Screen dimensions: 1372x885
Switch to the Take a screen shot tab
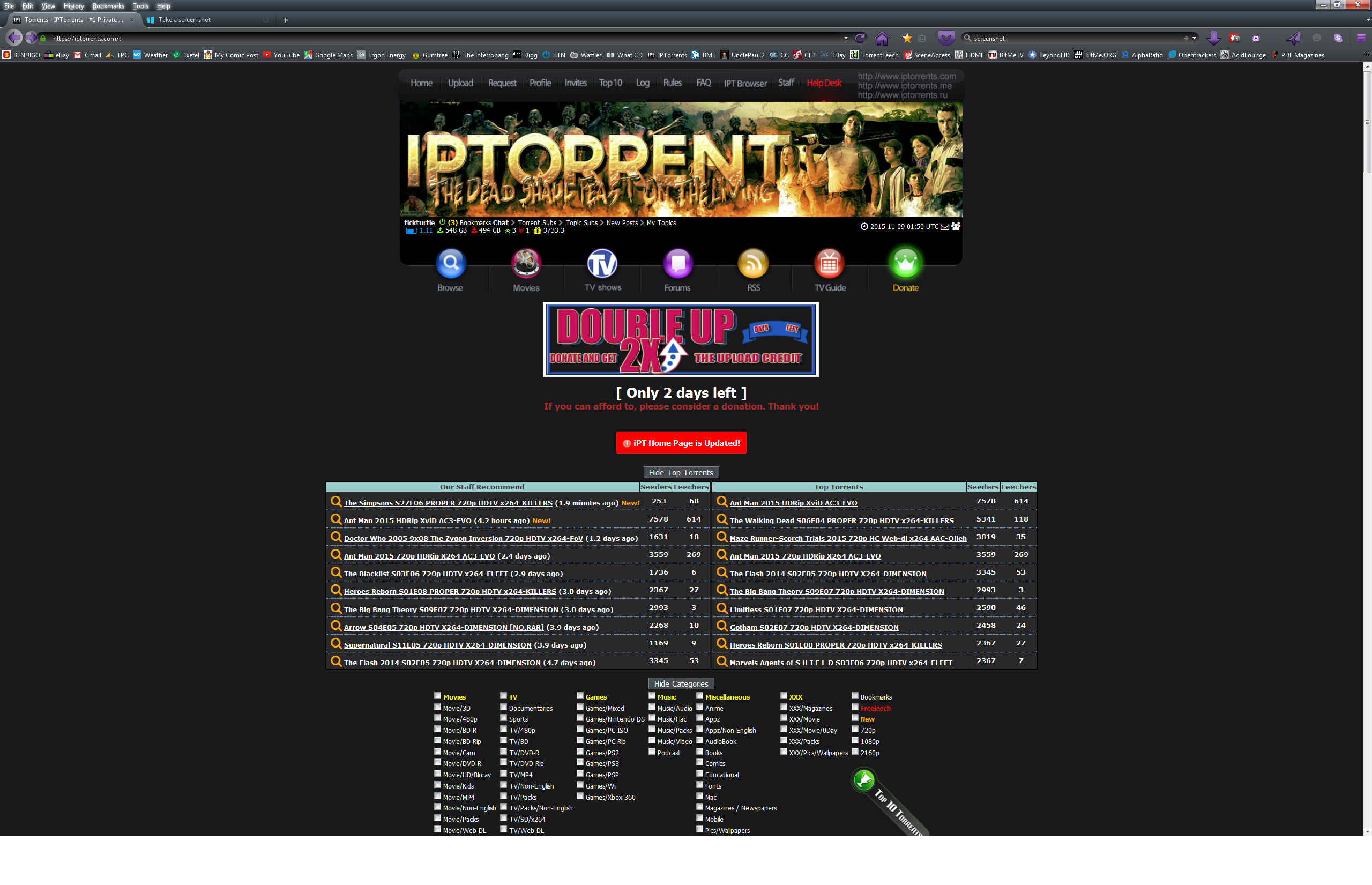pyautogui.click(x=207, y=19)
